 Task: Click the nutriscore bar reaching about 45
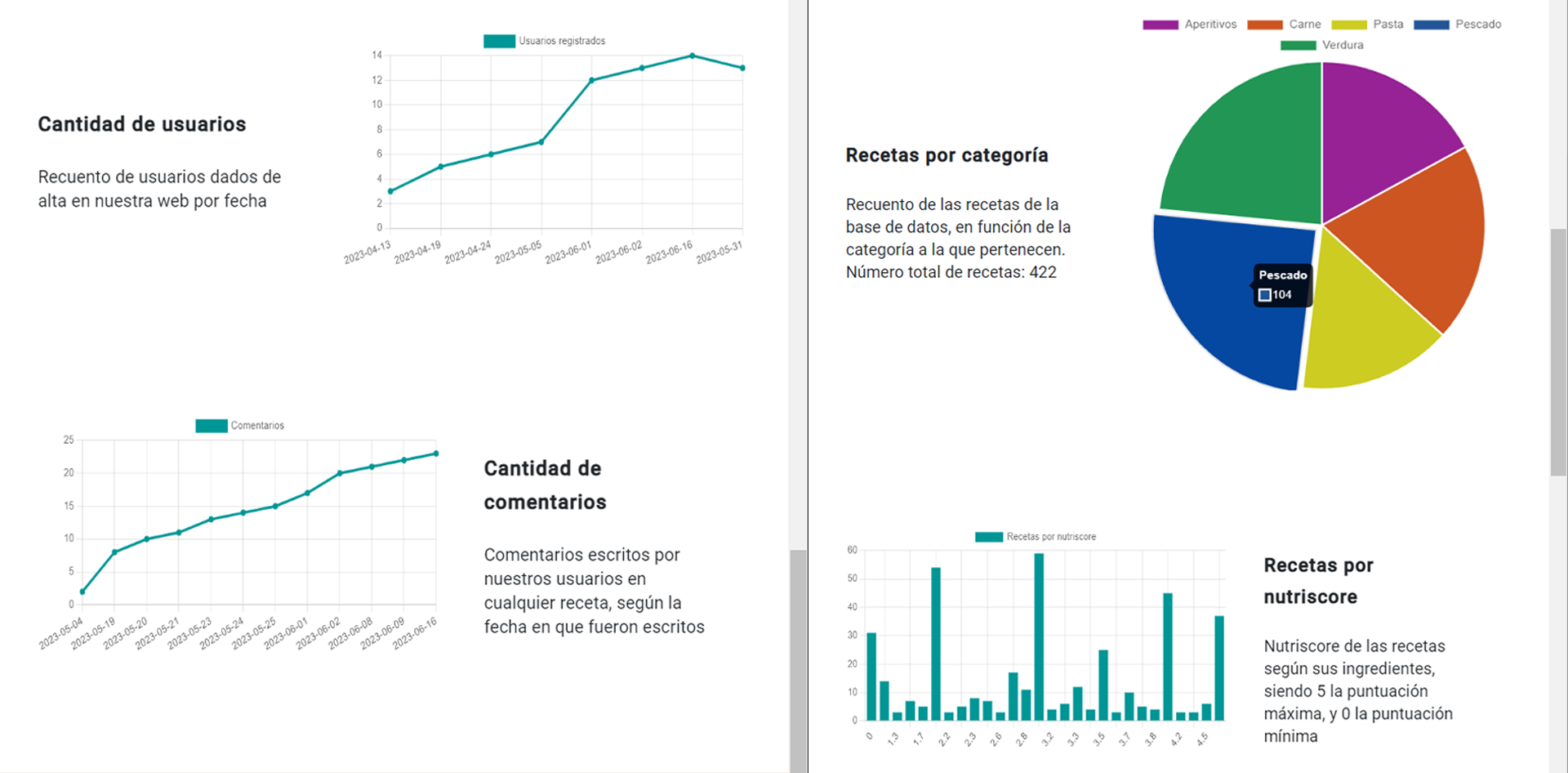tap(1168, 657)
